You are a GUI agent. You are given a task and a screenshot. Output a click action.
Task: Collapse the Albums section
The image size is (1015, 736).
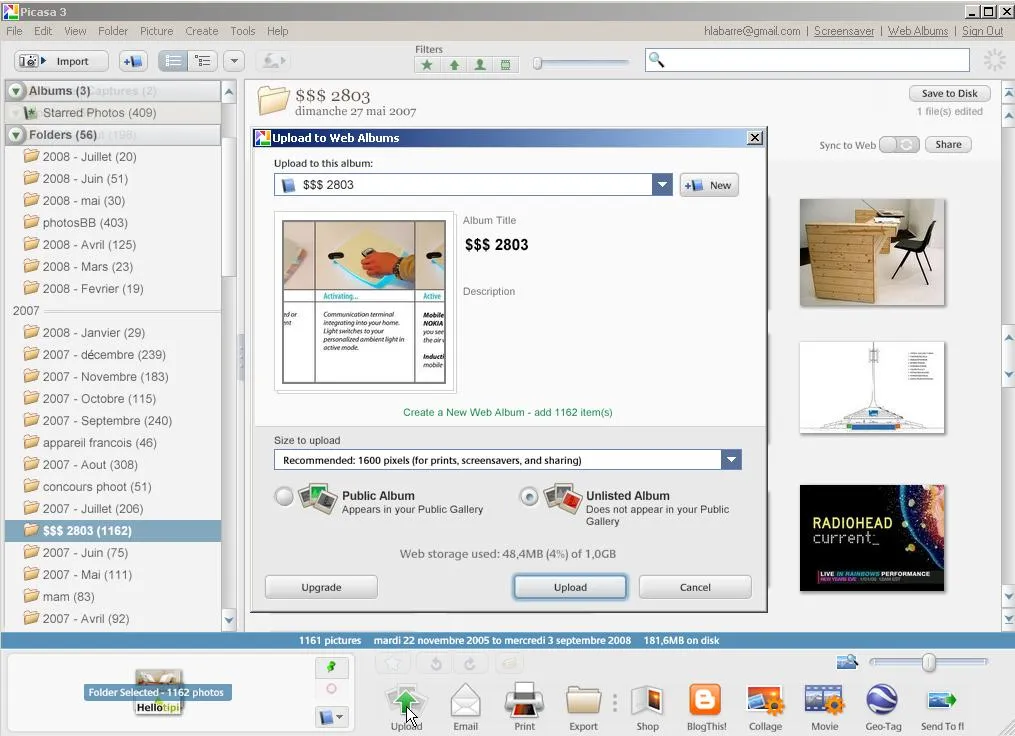pos(16,91)
